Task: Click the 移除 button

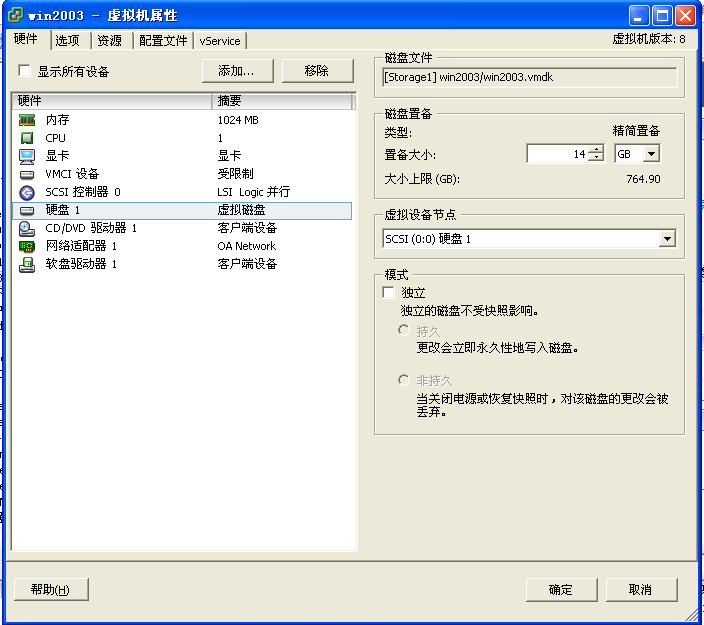Action: pyautogui.click(x=317, y=70)
